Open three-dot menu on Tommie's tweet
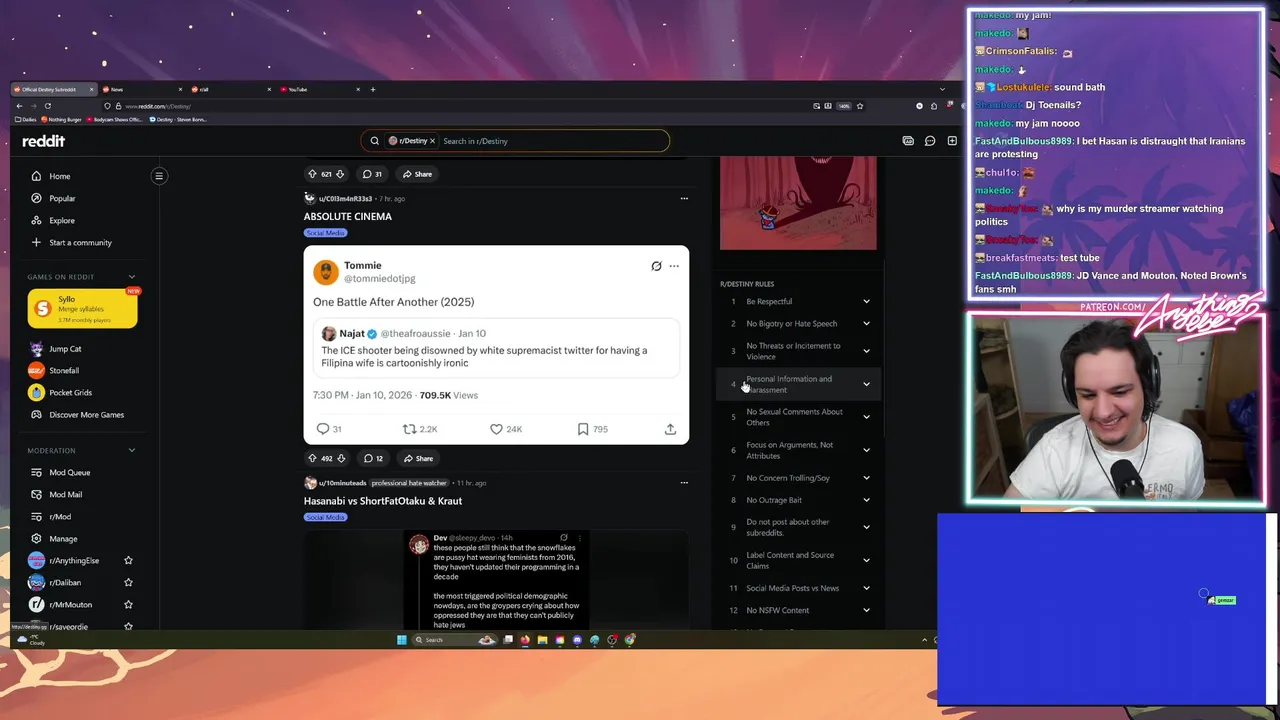 (x=674, y=266)
